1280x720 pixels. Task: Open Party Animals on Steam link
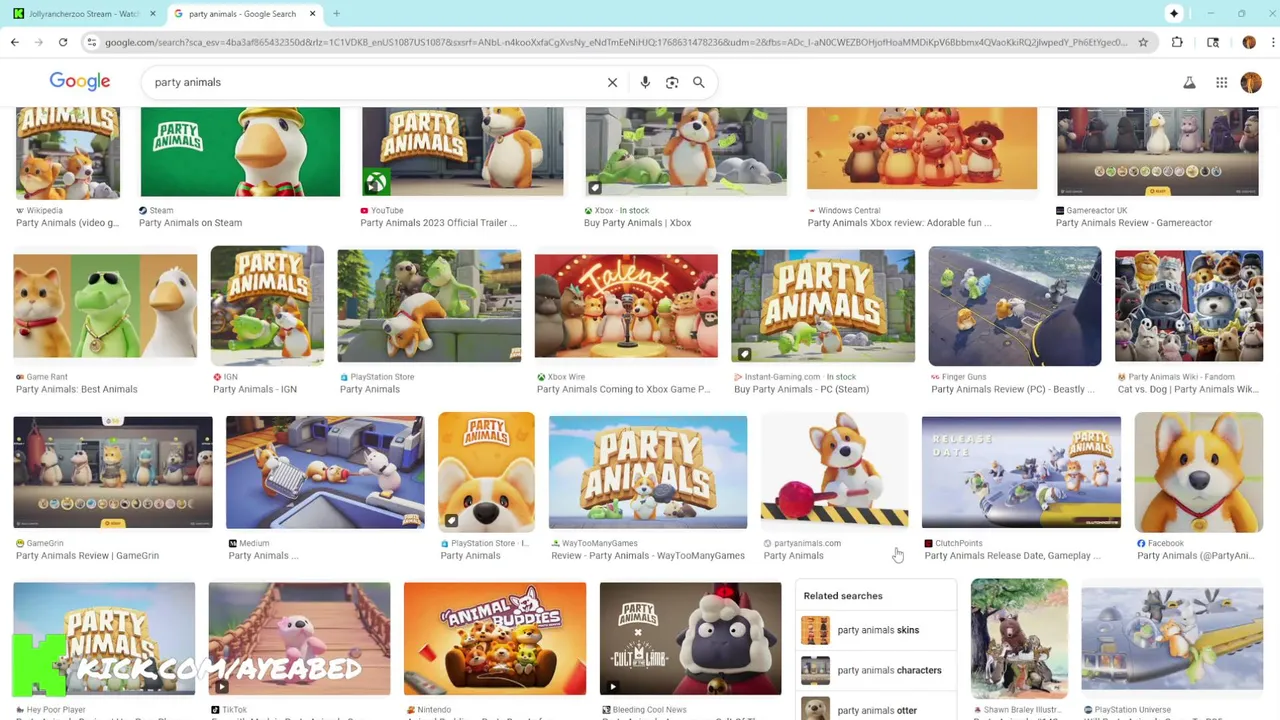(x=190, y=223)
